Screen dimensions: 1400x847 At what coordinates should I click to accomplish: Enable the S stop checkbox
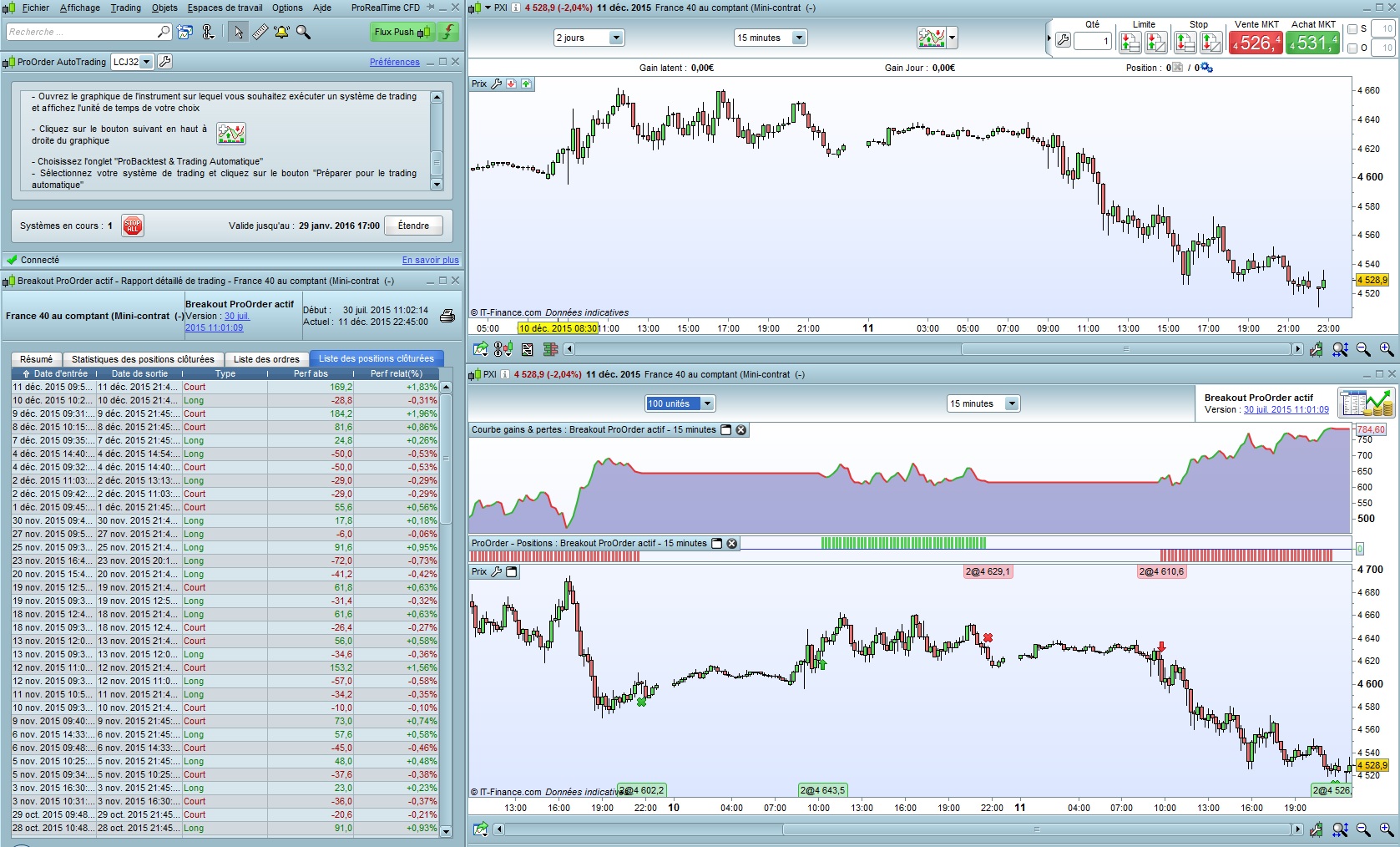point(1352,28)
